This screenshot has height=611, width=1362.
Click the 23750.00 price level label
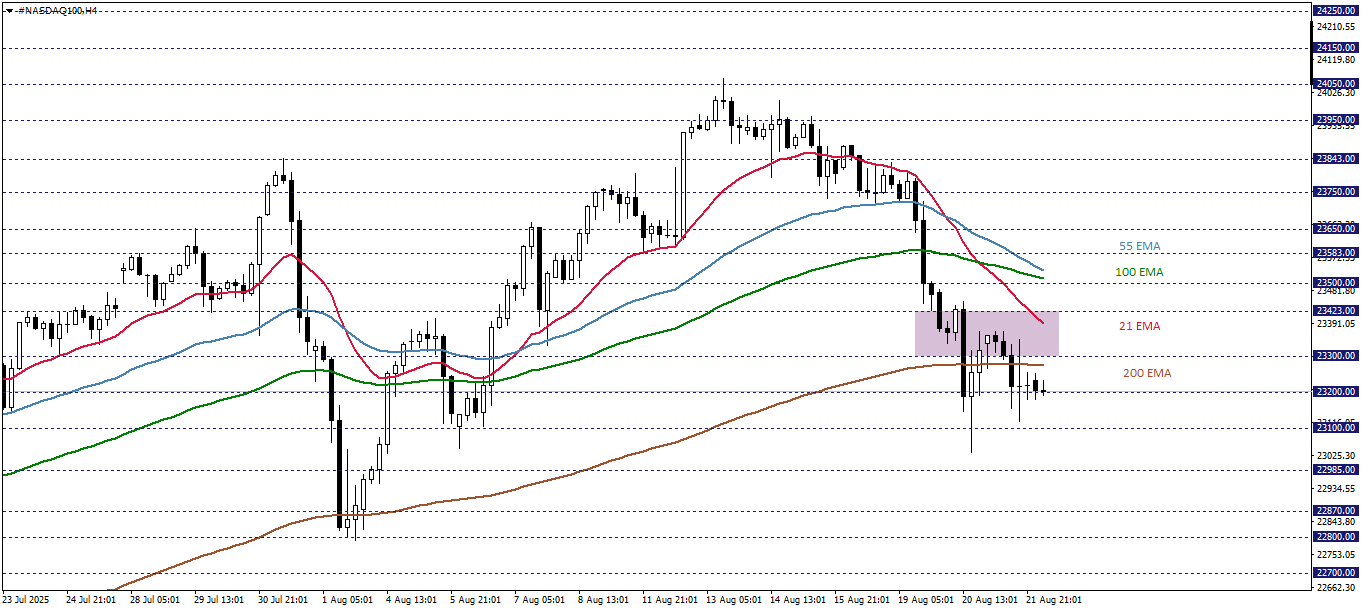(x=1335, y=191)
